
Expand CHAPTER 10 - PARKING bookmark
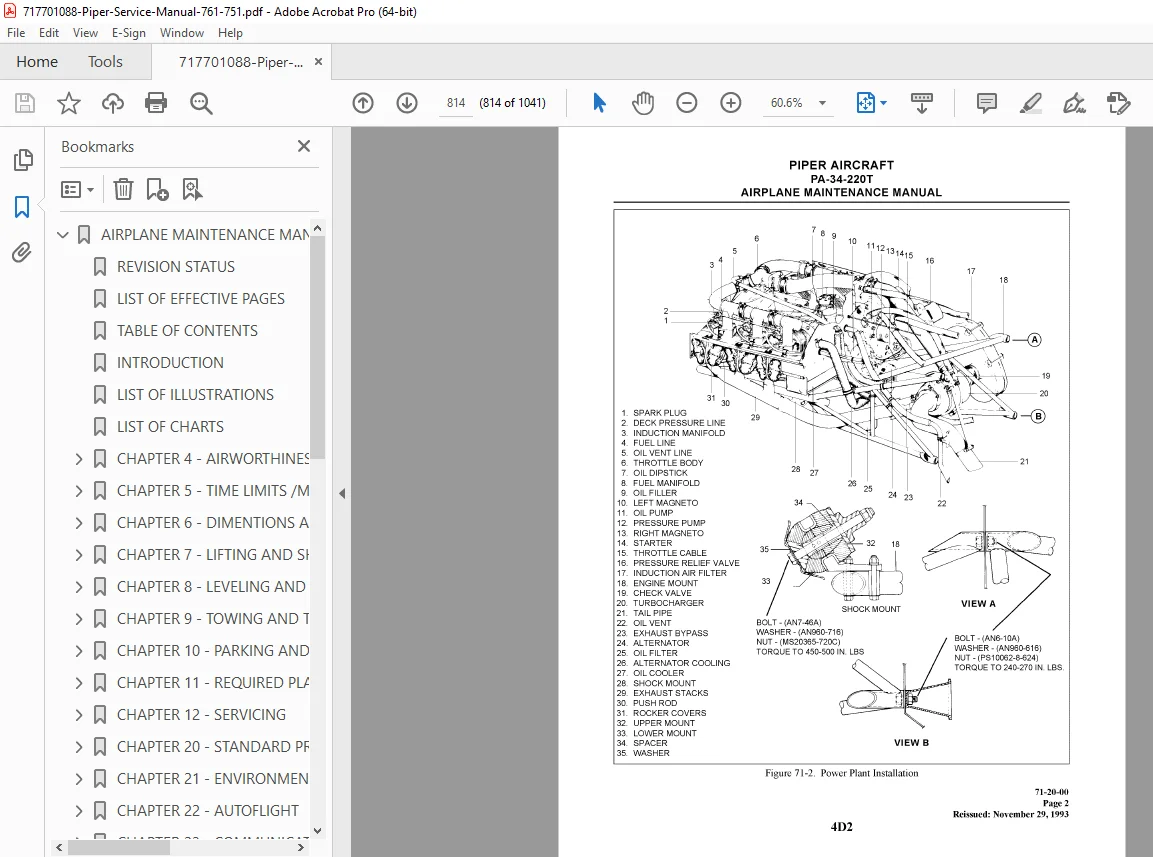pos(79,651)
